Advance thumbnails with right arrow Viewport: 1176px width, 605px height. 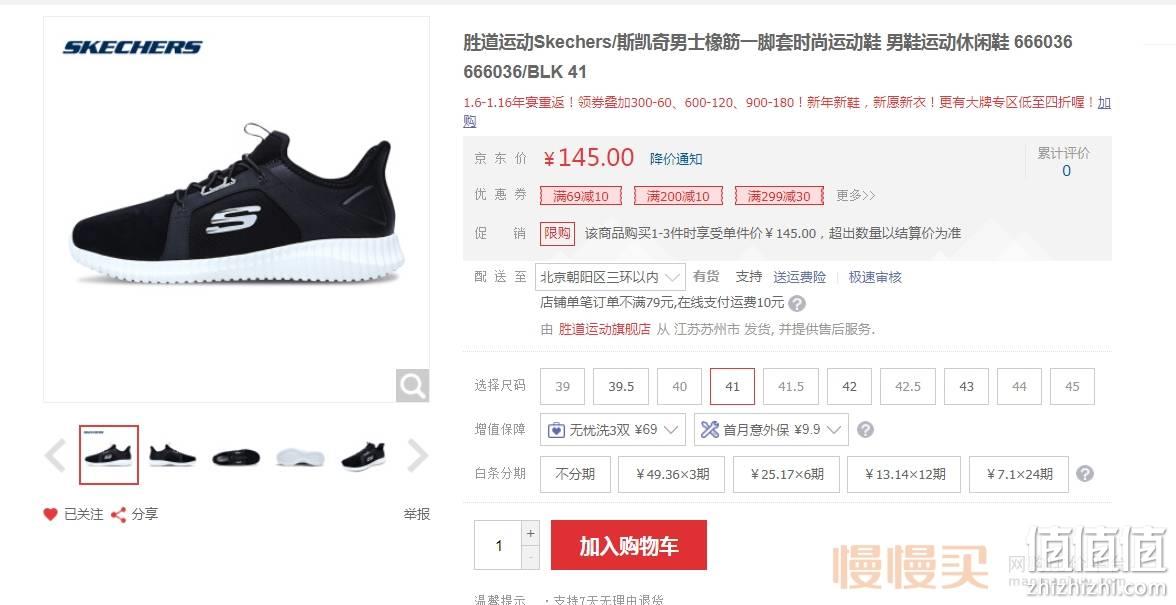pyautogui.click(x=418, y=455)
